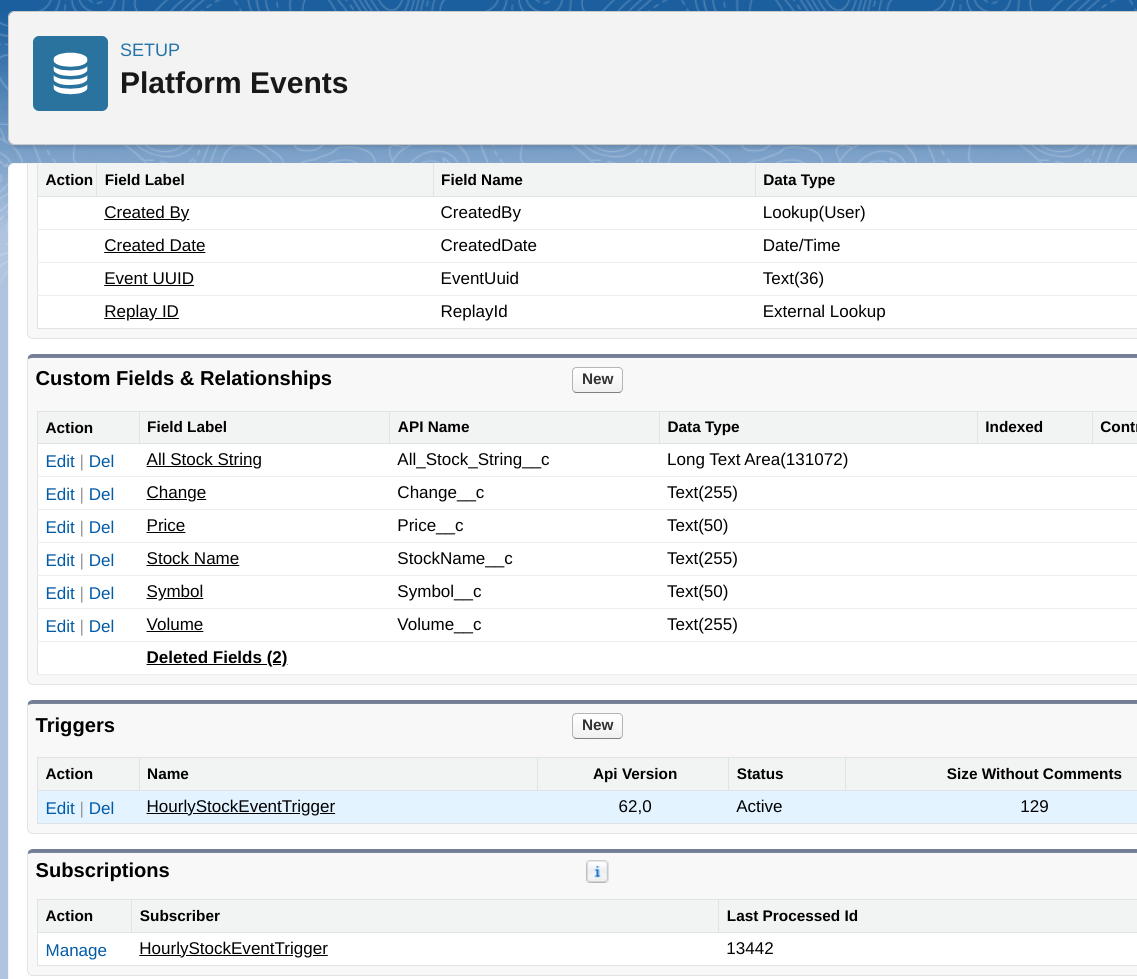
Task: Open the Replay ID standard field
Action: click(141, 312)
